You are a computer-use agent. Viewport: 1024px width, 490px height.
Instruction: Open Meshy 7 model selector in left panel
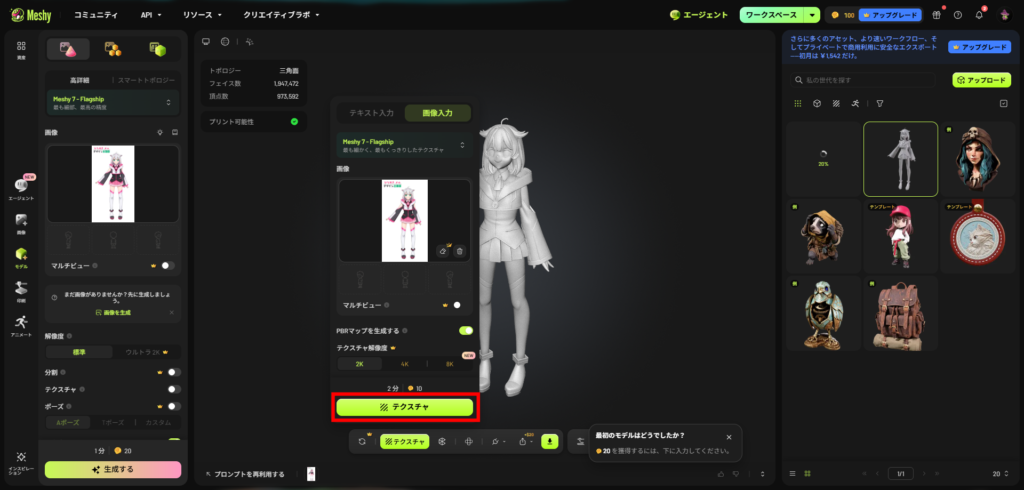click(x=112, y=103)
